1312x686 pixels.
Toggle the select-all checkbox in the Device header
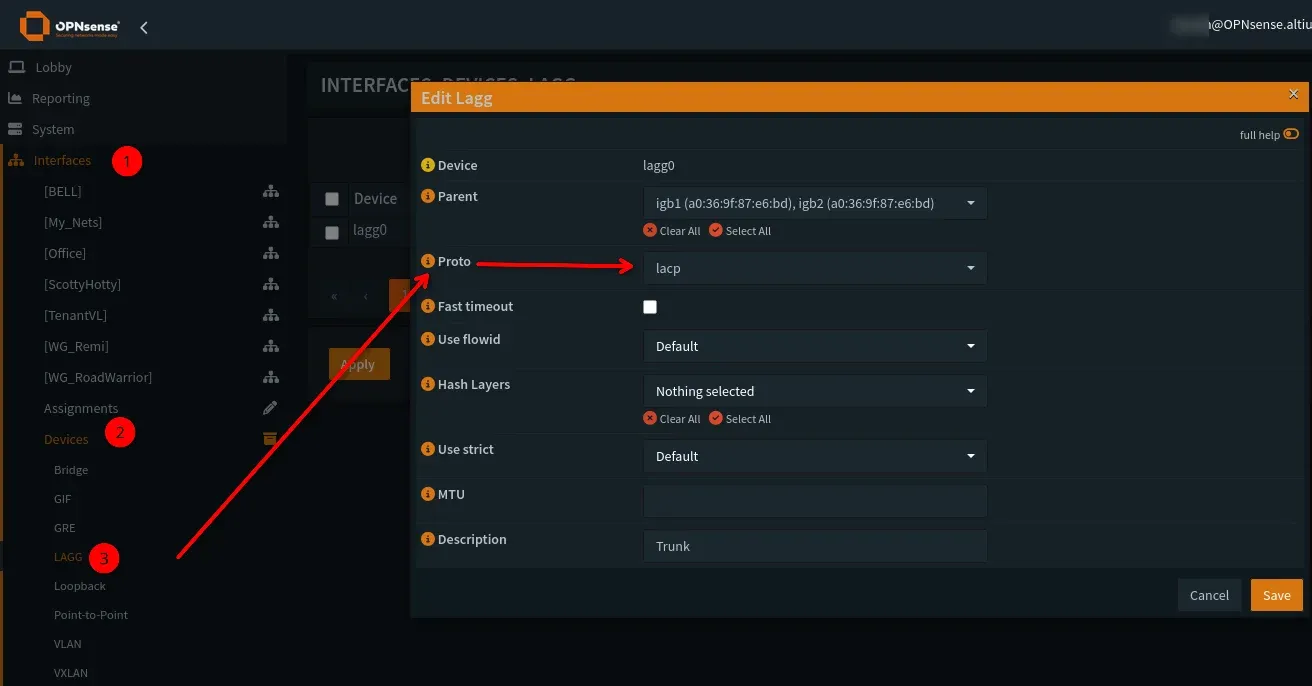click(332, 199)
